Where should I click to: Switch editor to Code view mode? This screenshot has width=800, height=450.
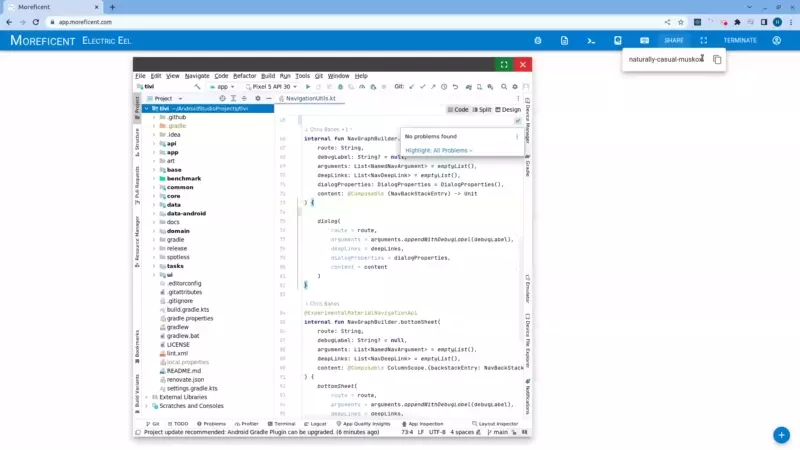point(458,110)
